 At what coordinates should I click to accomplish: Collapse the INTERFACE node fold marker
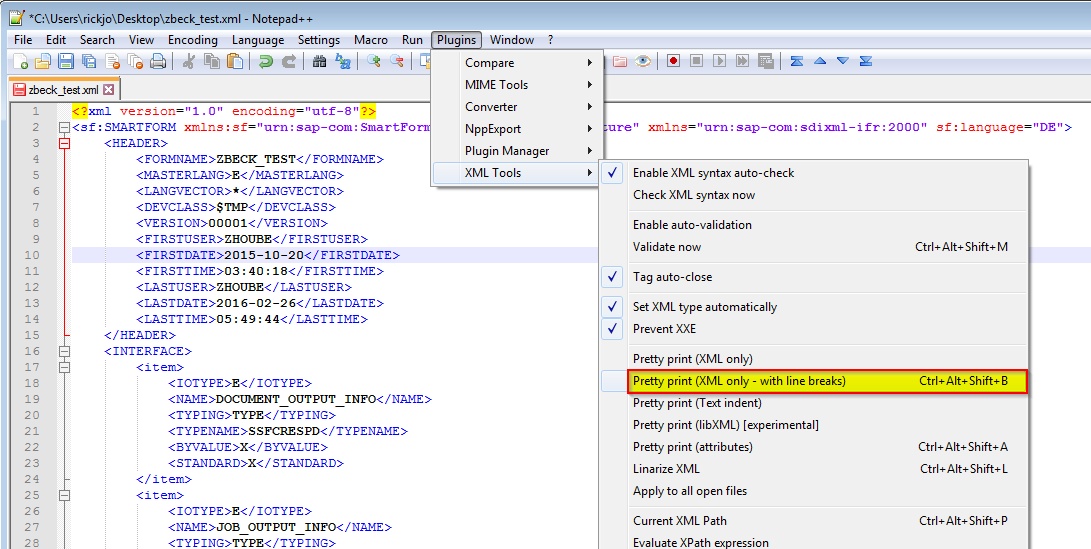pos(65,351)
